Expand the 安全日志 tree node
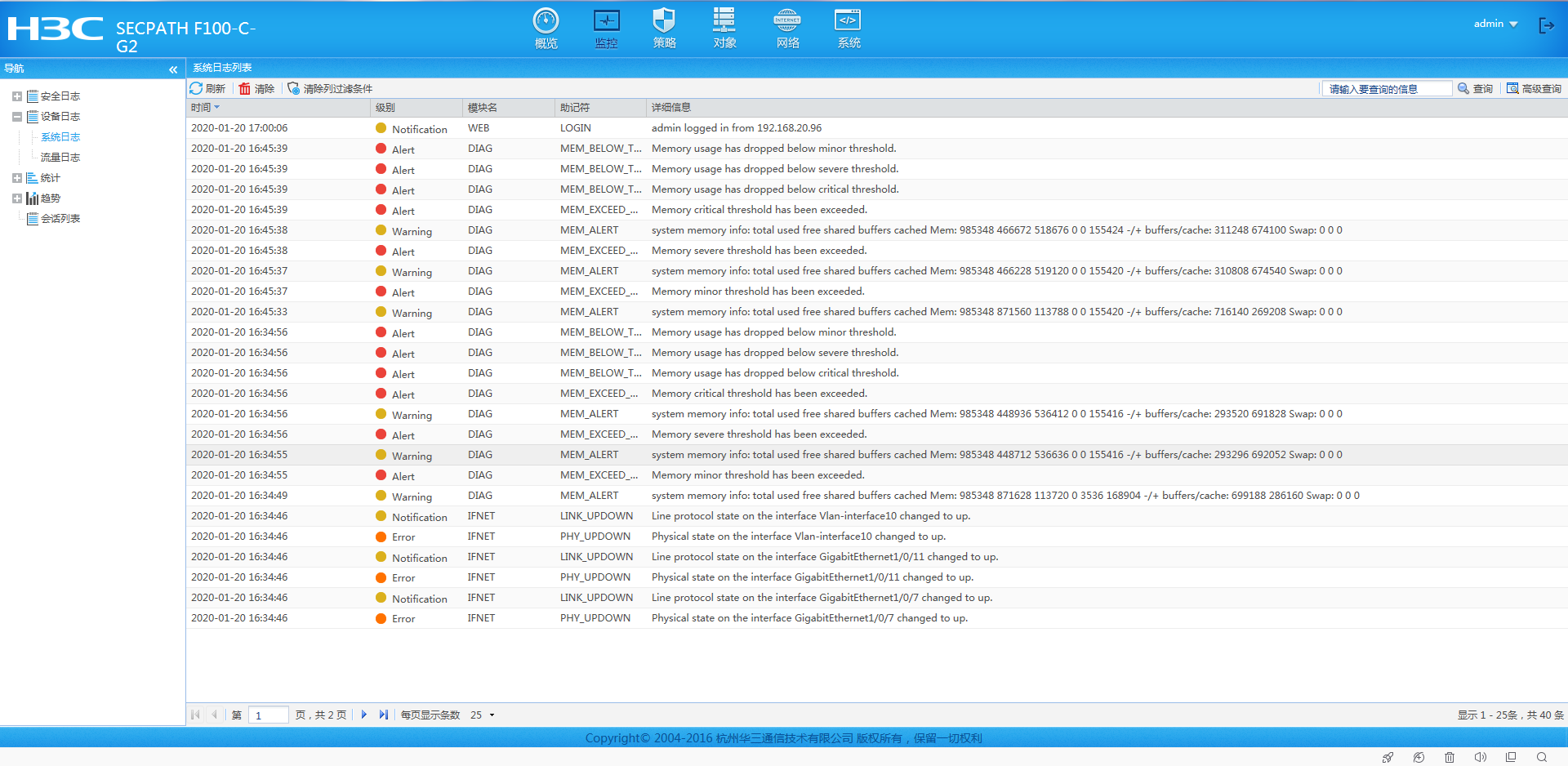Screen dimensions: 1568x766 point(17,96)
